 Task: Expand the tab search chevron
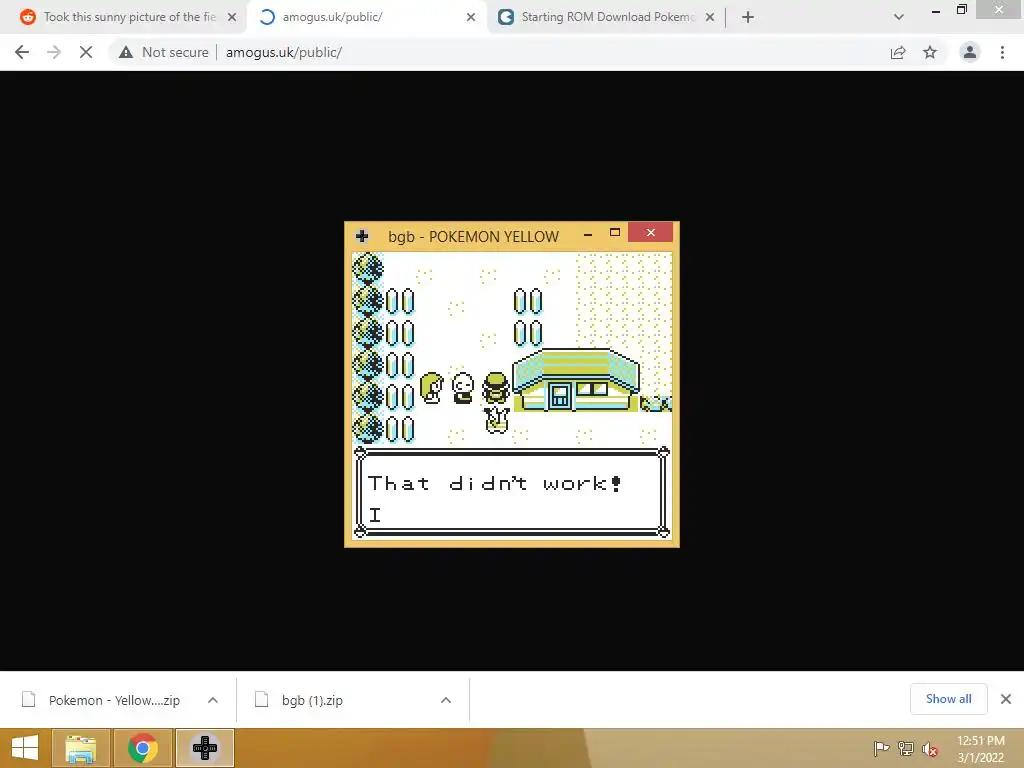(x=899, y=18)
